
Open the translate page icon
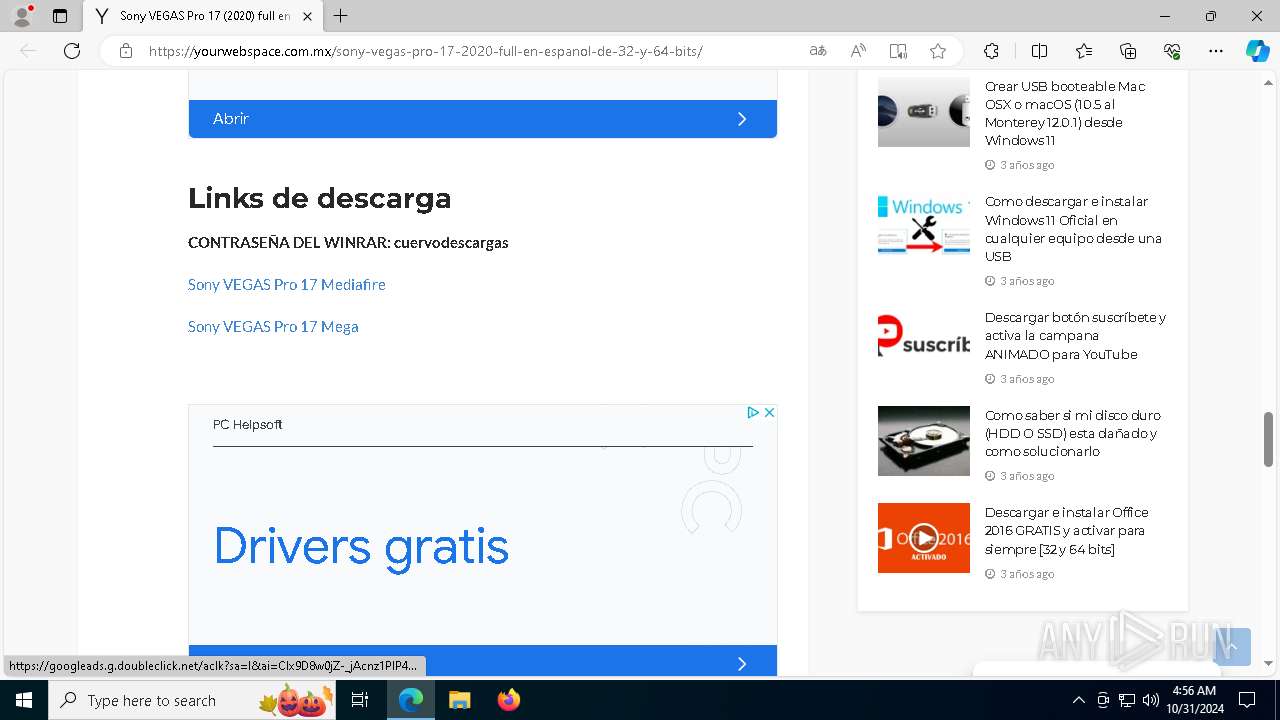coord(818,51)
